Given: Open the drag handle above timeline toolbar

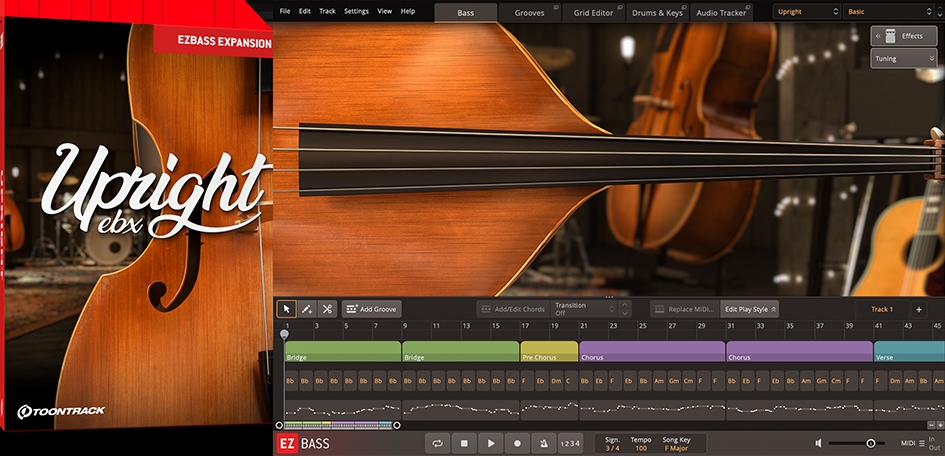Looking at the screenshot, I should click(609, 297).
